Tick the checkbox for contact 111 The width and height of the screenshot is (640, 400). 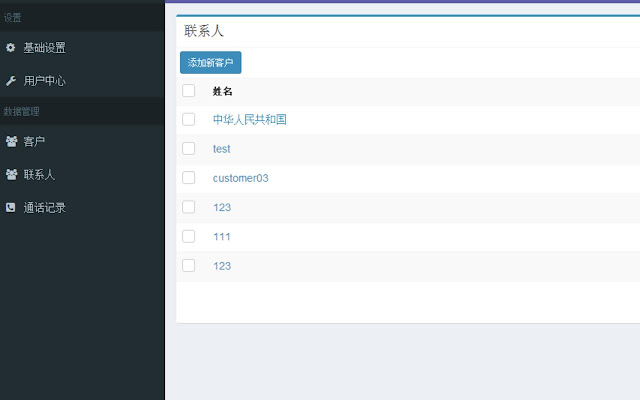tap(189, 236)
